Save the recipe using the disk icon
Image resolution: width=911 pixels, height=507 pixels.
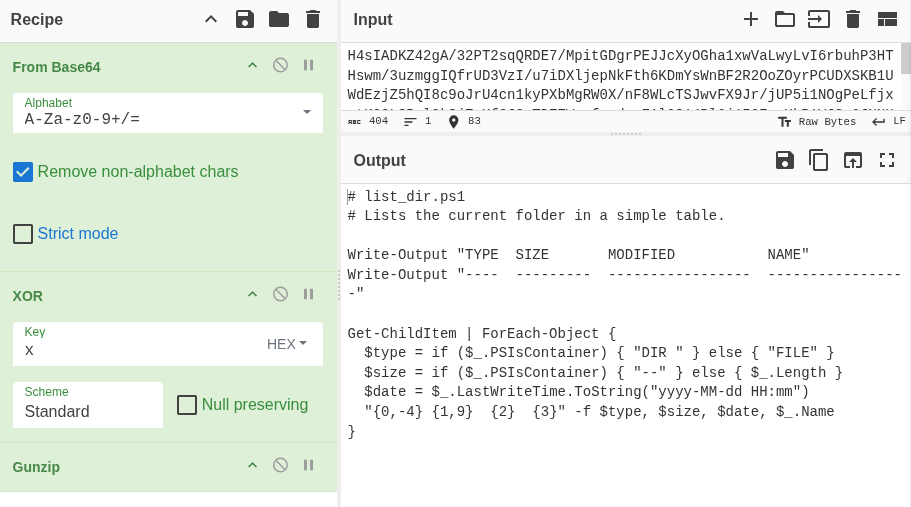tap(245, 19)
